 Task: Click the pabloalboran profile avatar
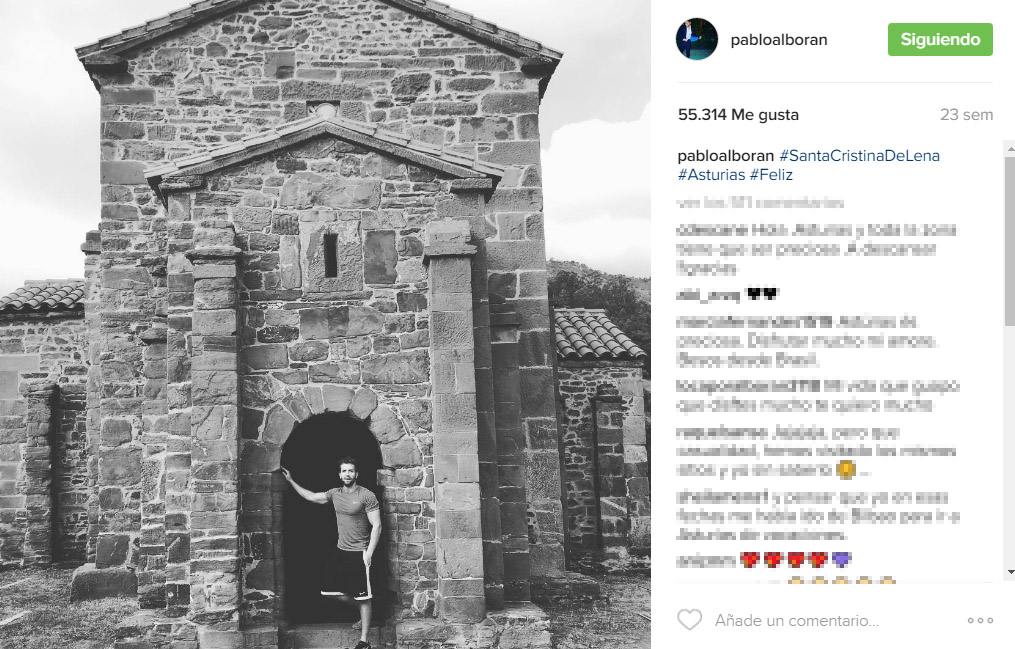697,39
